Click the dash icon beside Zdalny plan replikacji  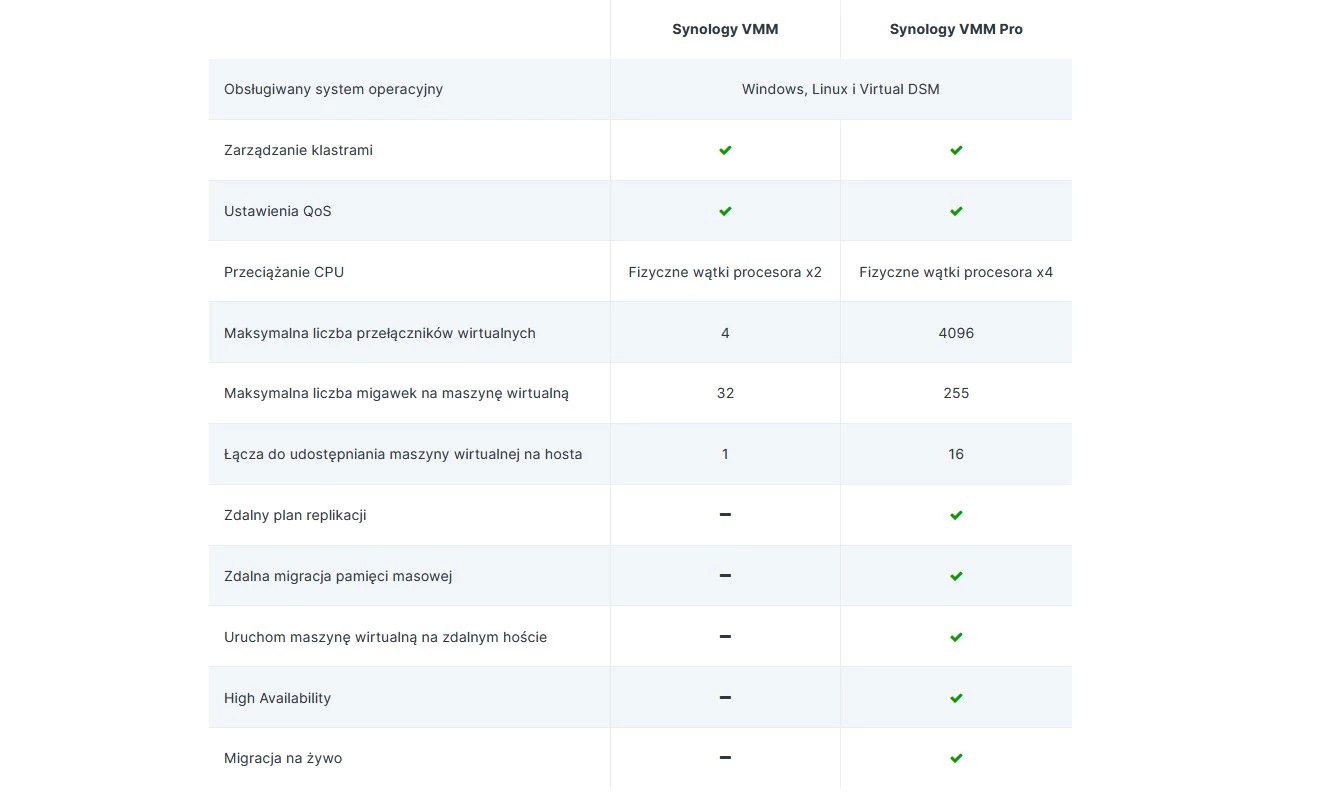point(725,515)
